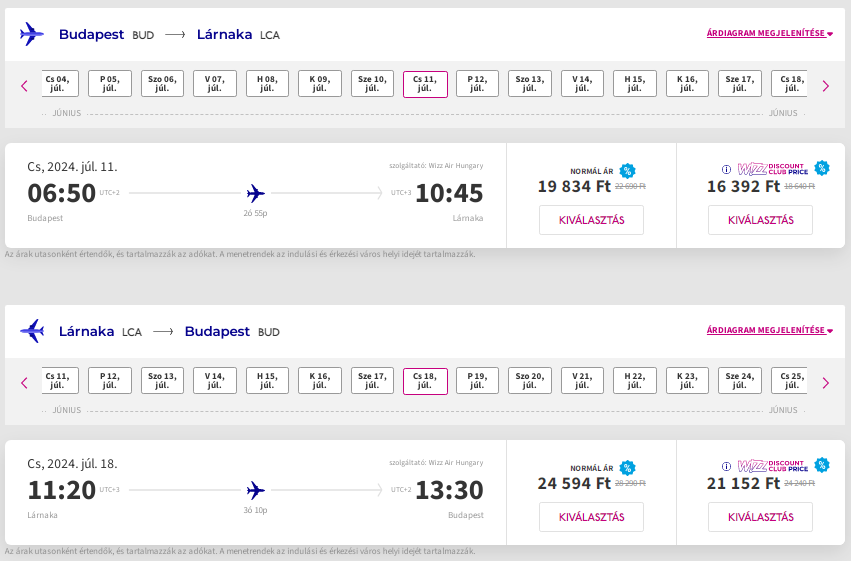Select outbound date Sze 10, júl.
851x561 pixels.
pos(372,84)
